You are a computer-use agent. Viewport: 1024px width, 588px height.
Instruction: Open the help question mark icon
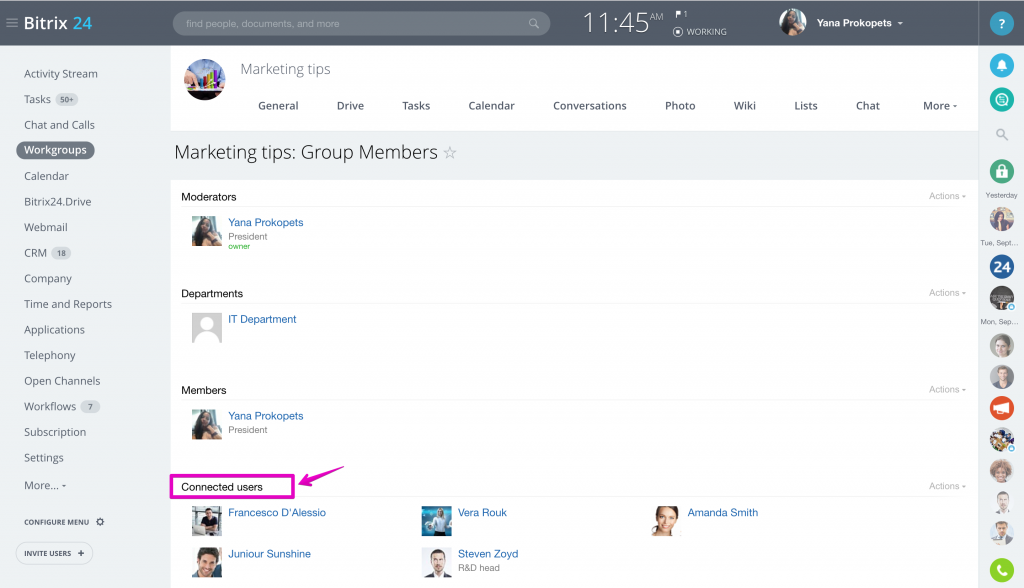click(x=1001, y=24)
